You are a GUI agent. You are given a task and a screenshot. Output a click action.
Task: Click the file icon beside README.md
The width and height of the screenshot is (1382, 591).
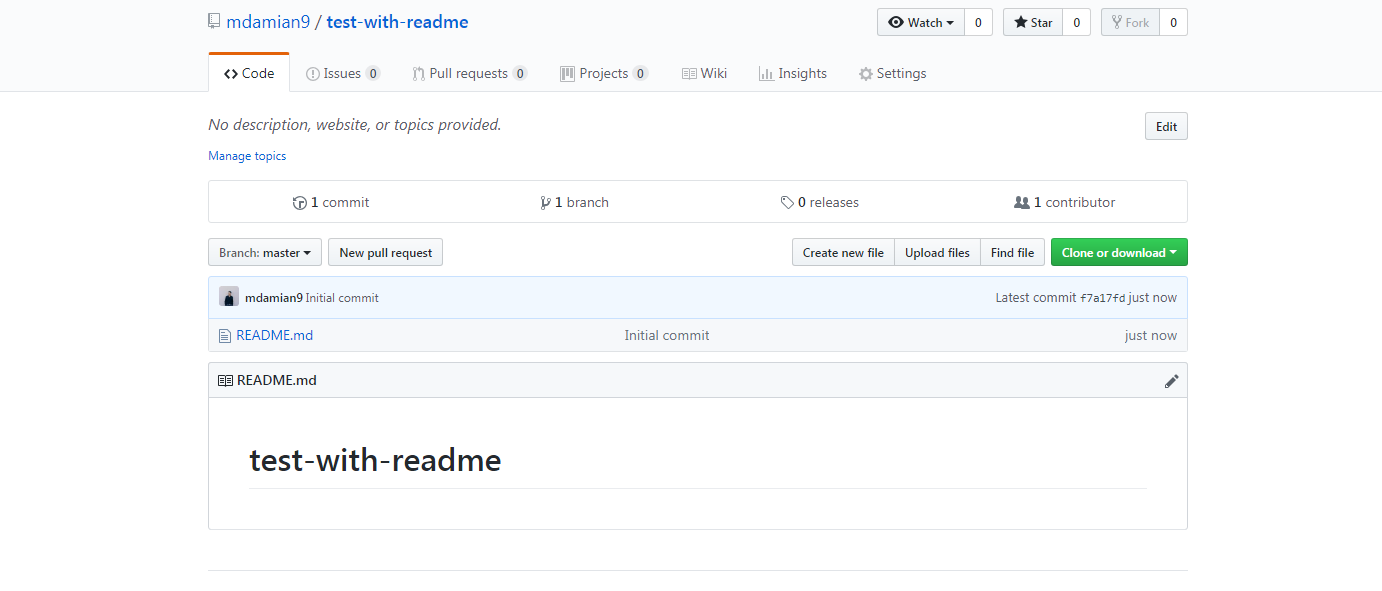[224, 335]
